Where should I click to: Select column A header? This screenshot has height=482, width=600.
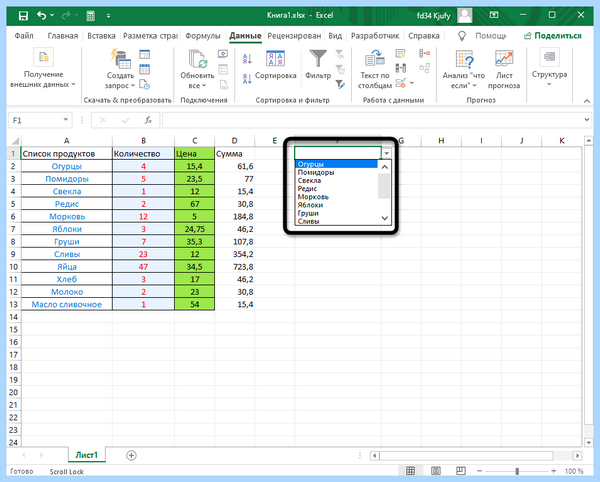pyautogui.click(x=67, y=140)
